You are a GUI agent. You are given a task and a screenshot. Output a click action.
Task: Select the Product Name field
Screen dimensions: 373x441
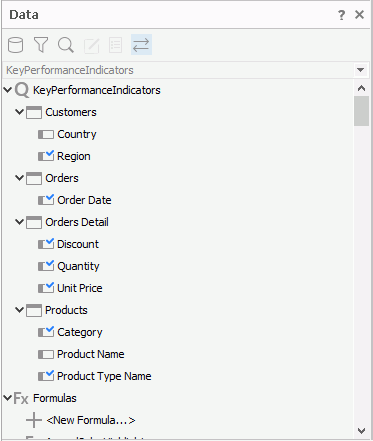(x=91, y=354)
